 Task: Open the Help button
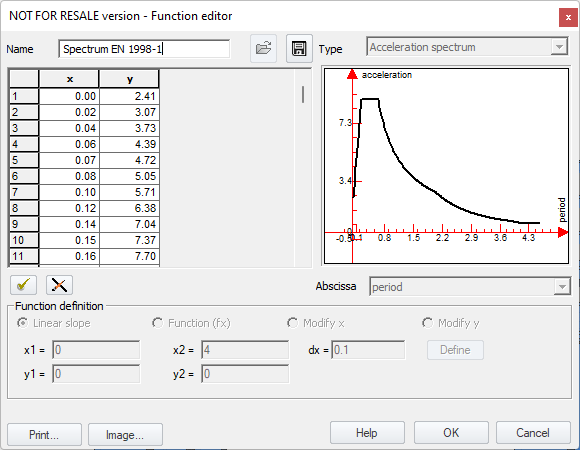(x=367, y=433)
